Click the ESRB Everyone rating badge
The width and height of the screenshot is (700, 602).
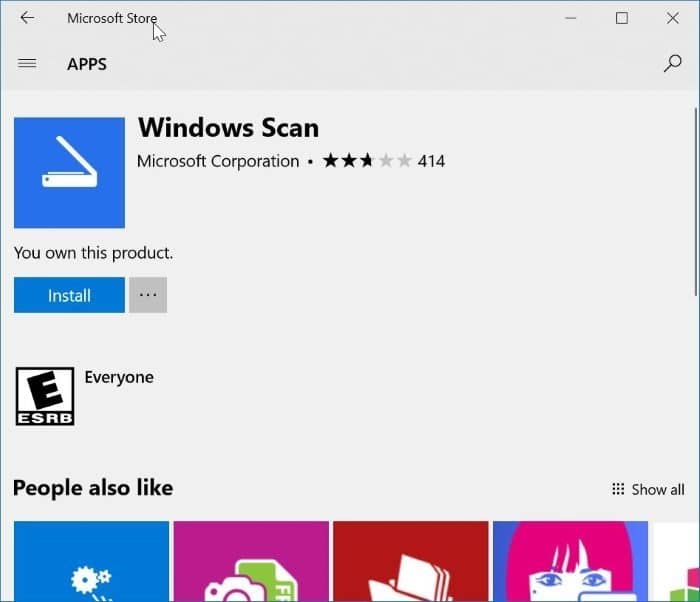[45, 396]
